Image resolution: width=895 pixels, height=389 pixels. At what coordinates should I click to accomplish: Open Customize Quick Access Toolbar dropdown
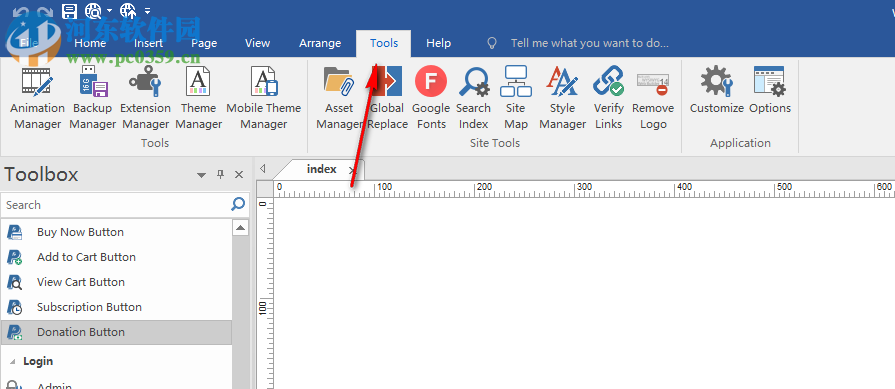pos(147,10)
